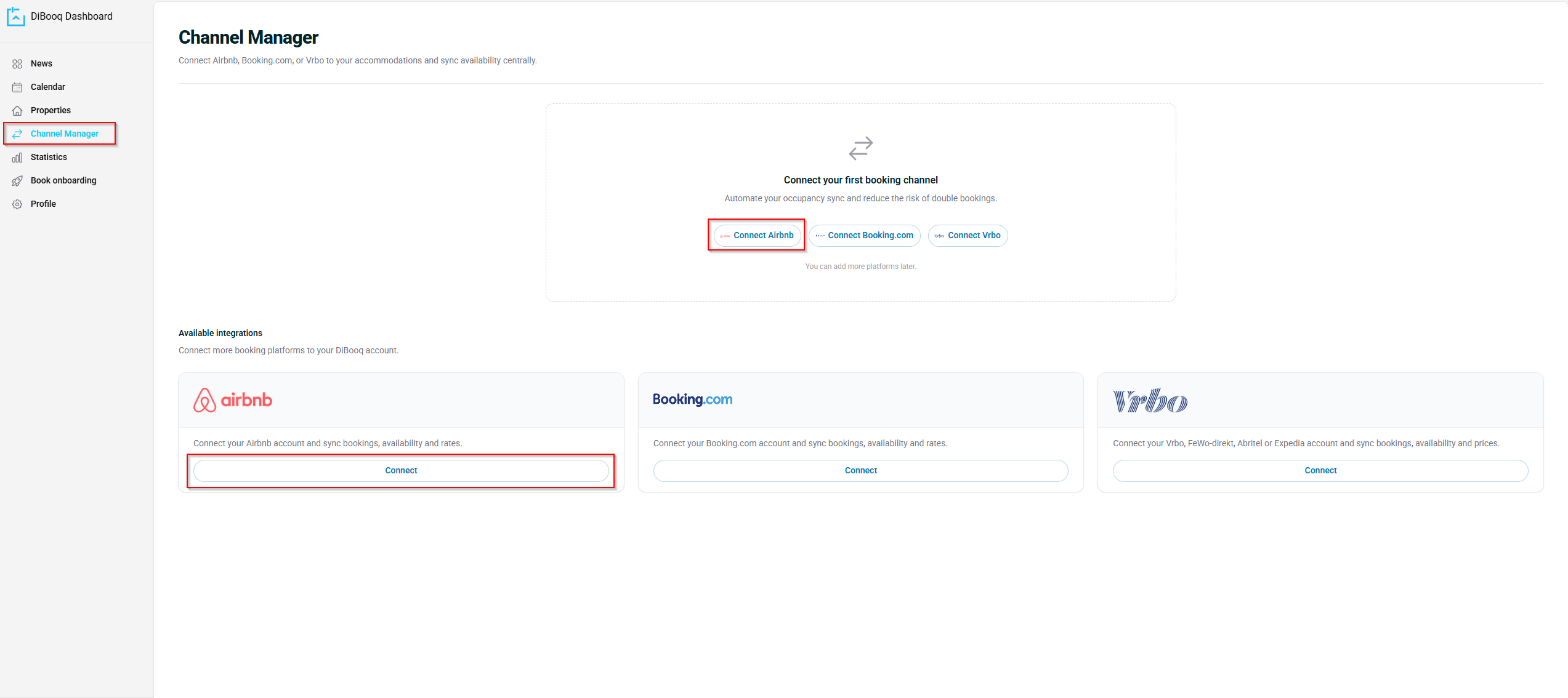Image resolution: width=1568 pixels, height=698 pixels.
Task: Click the Channel Manager arrows icon
Action: click(x=17, y=134)
